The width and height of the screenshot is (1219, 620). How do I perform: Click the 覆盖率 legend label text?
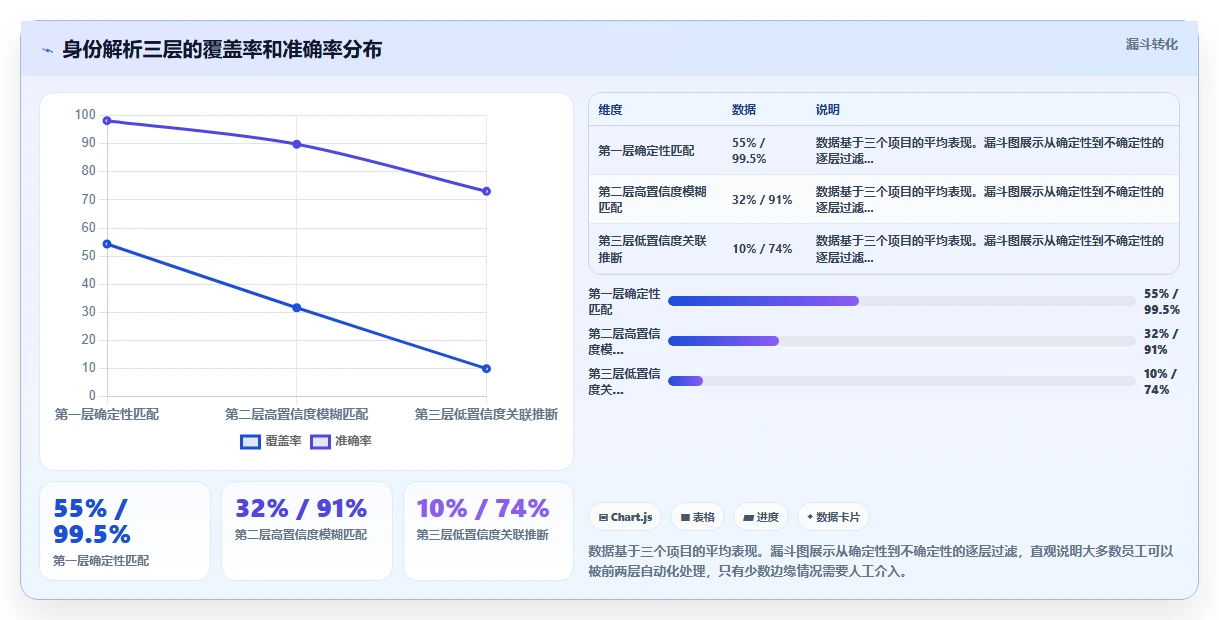(283, 441)
